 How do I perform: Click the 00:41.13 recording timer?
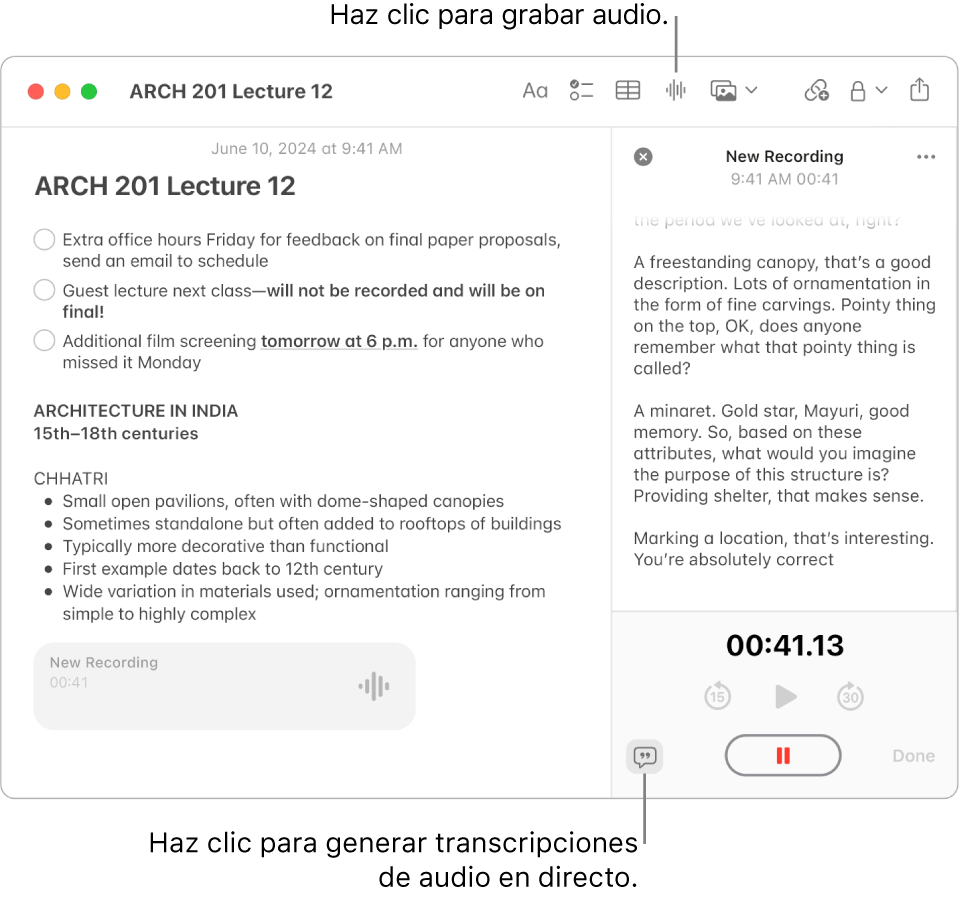click(785, 645)
